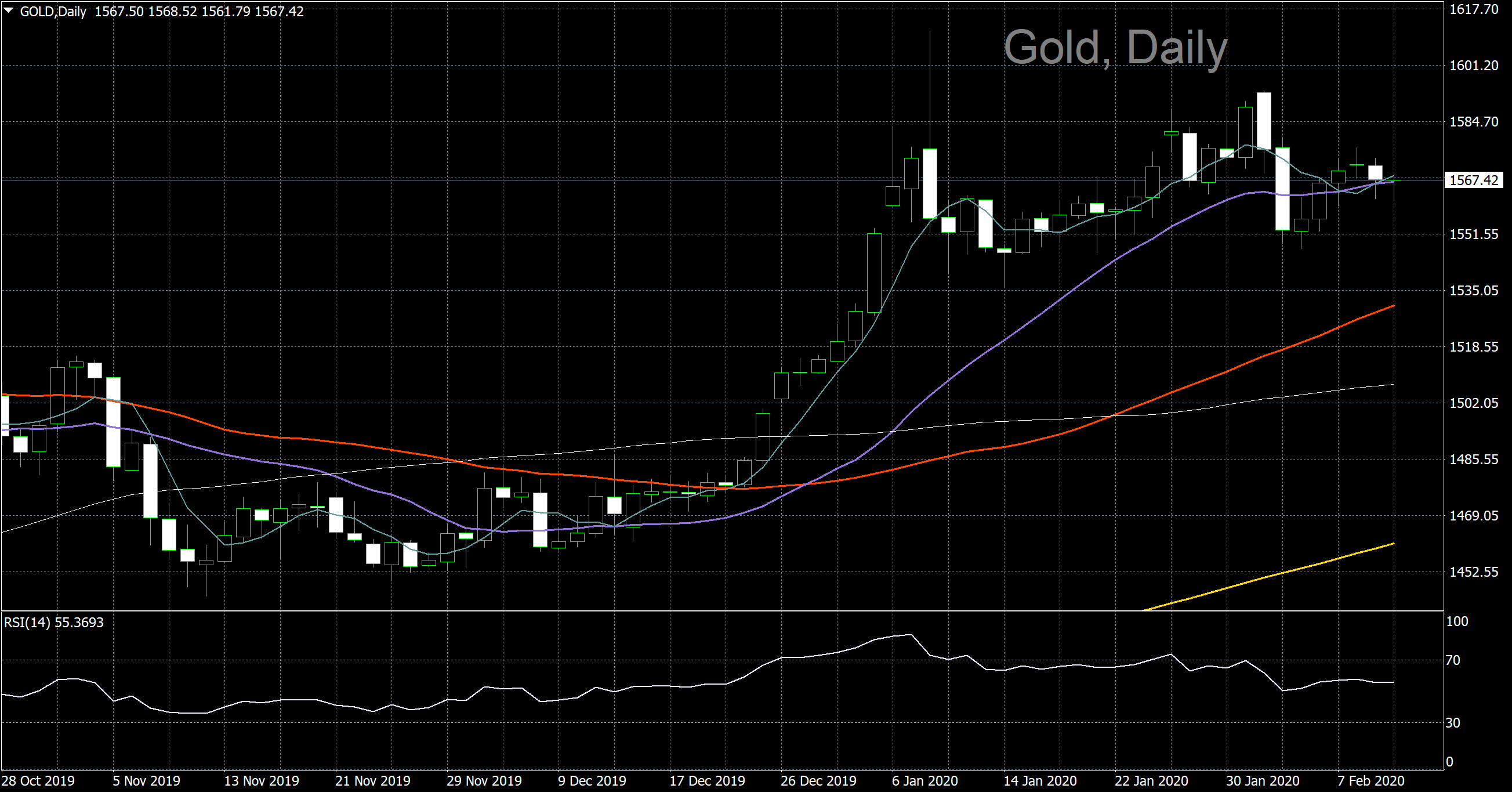Click the 9 Dec 2019 date label

click(x=592, y=781)
